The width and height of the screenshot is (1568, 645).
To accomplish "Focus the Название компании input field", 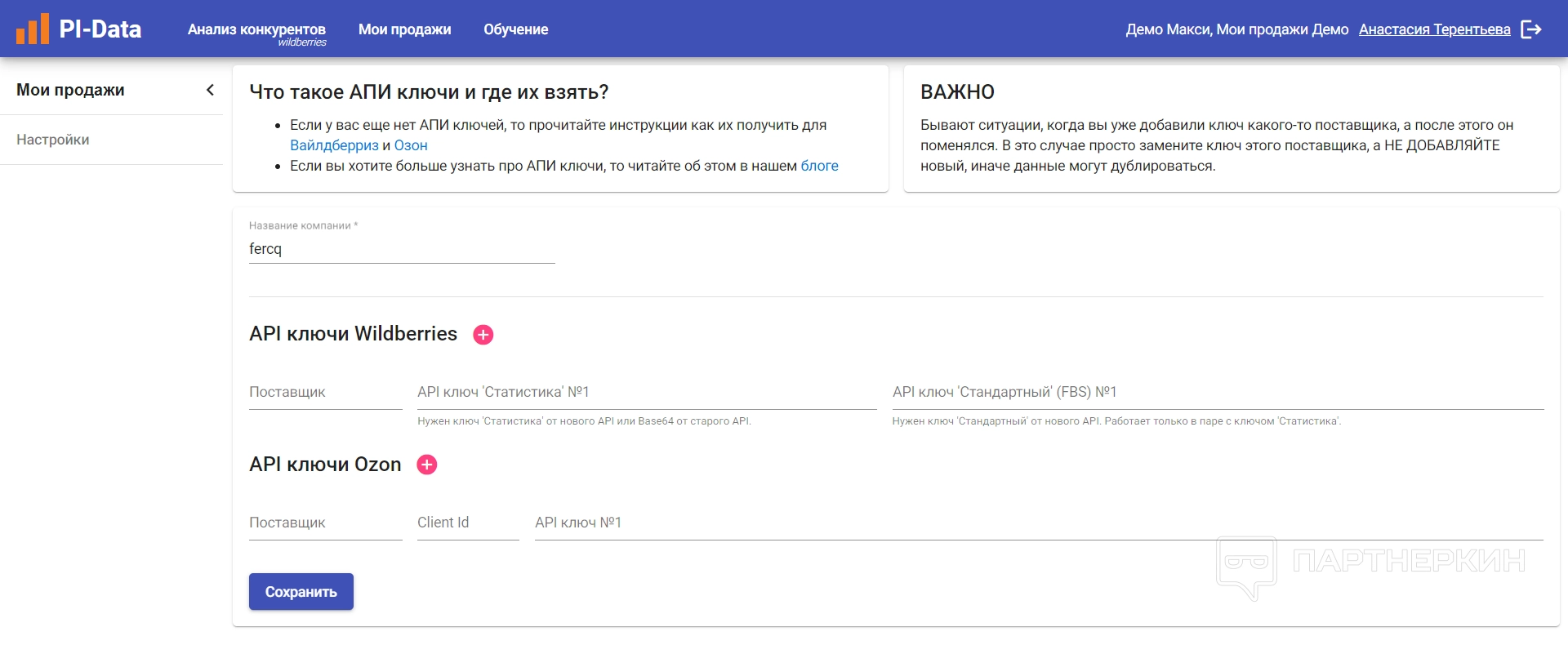I will tap(401, 249).
